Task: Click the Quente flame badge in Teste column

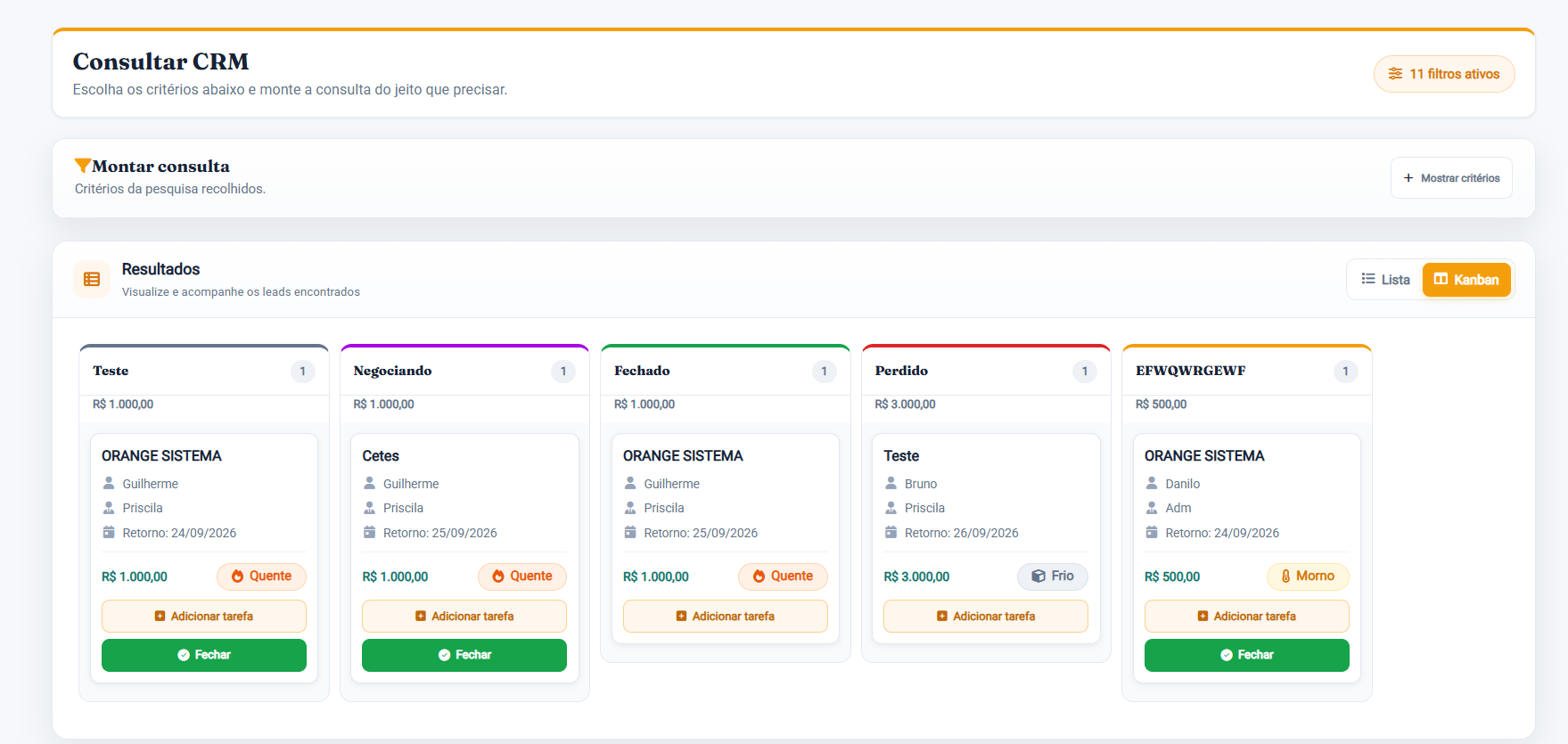Action: (261, 576)
